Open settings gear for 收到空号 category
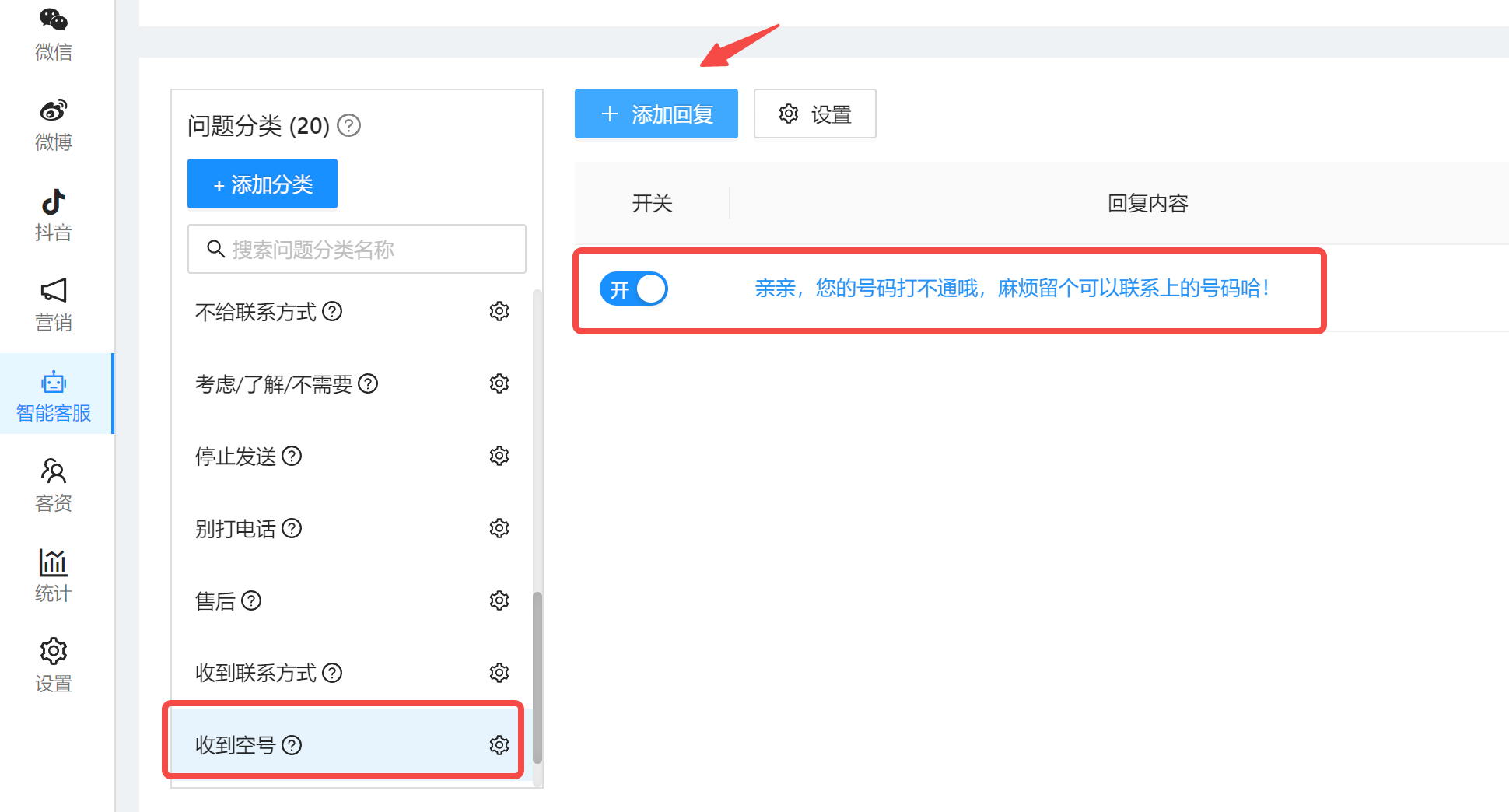This screenshot has width=1509, height=812. point(499,744)
